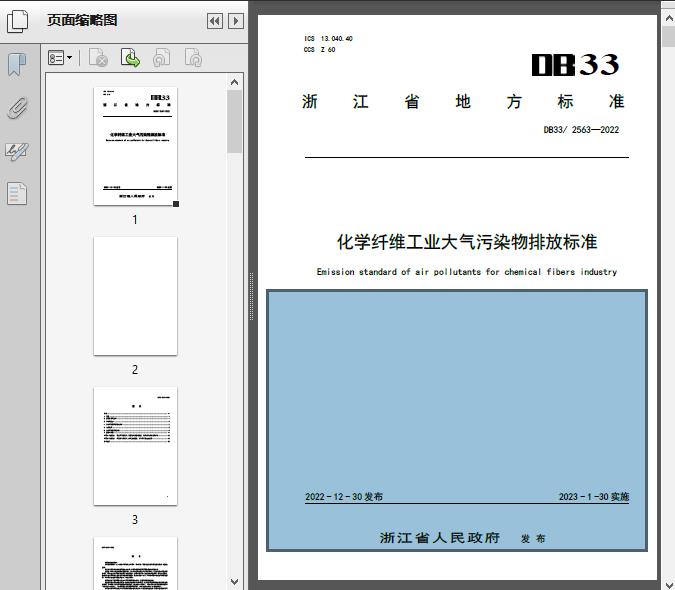Click page number label 3
Image resolution: width=675 pixels, height=590 pixels.
tap(135, 520)
